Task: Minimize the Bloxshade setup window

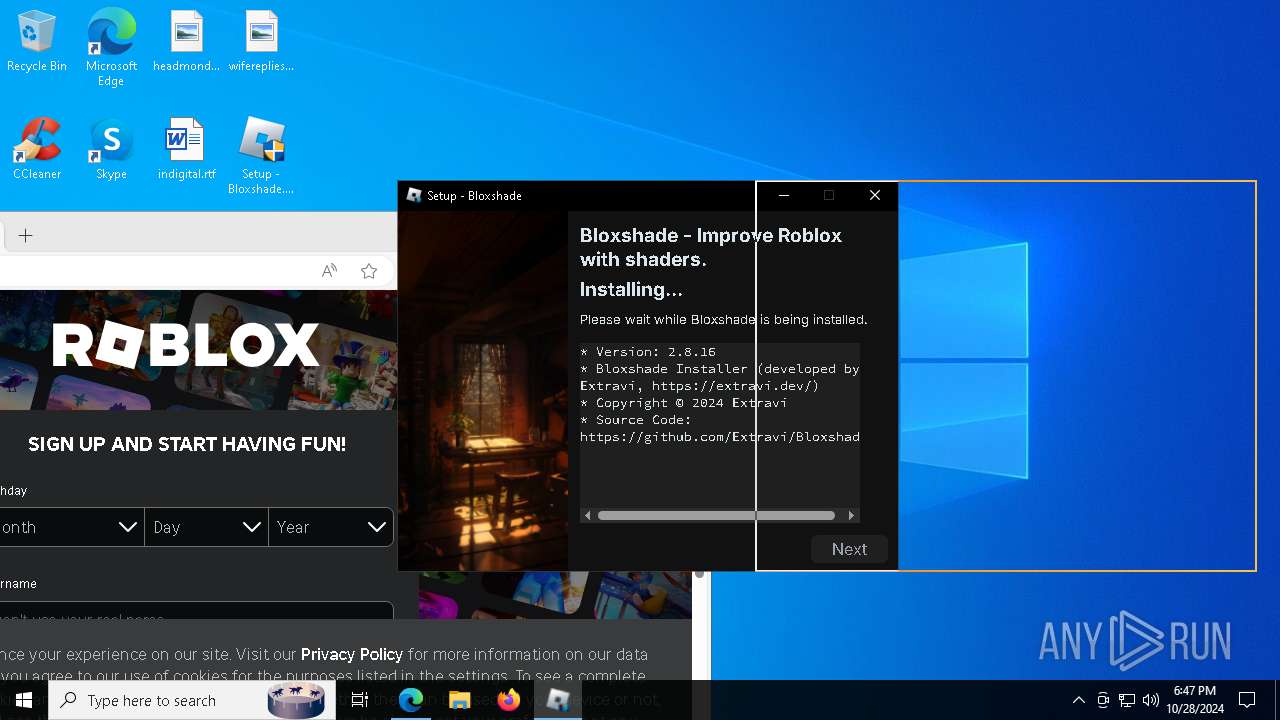Action: (784, 195)
